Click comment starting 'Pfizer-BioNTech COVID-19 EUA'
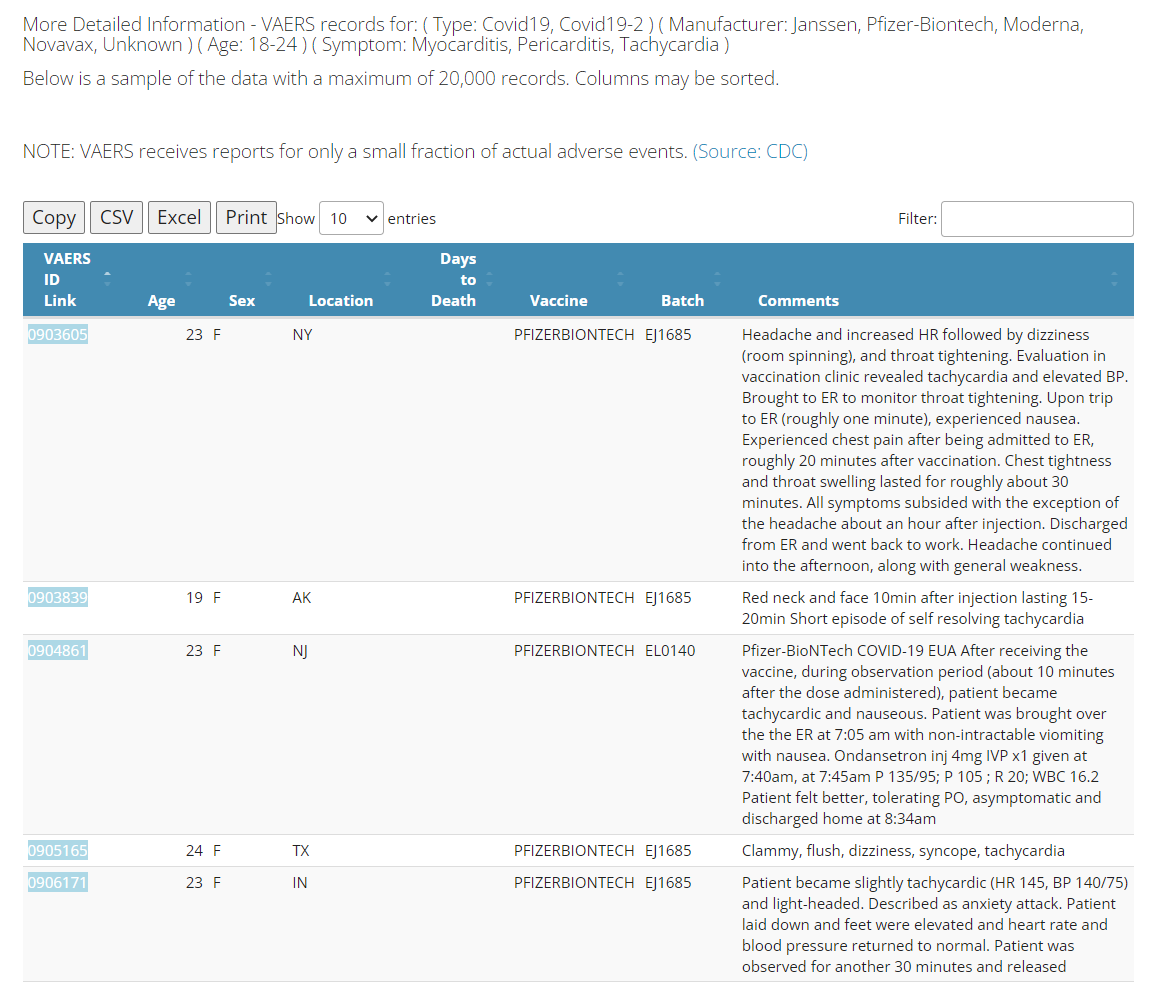The height and width of the screenshot is (982, 1153). pos(928,735)
